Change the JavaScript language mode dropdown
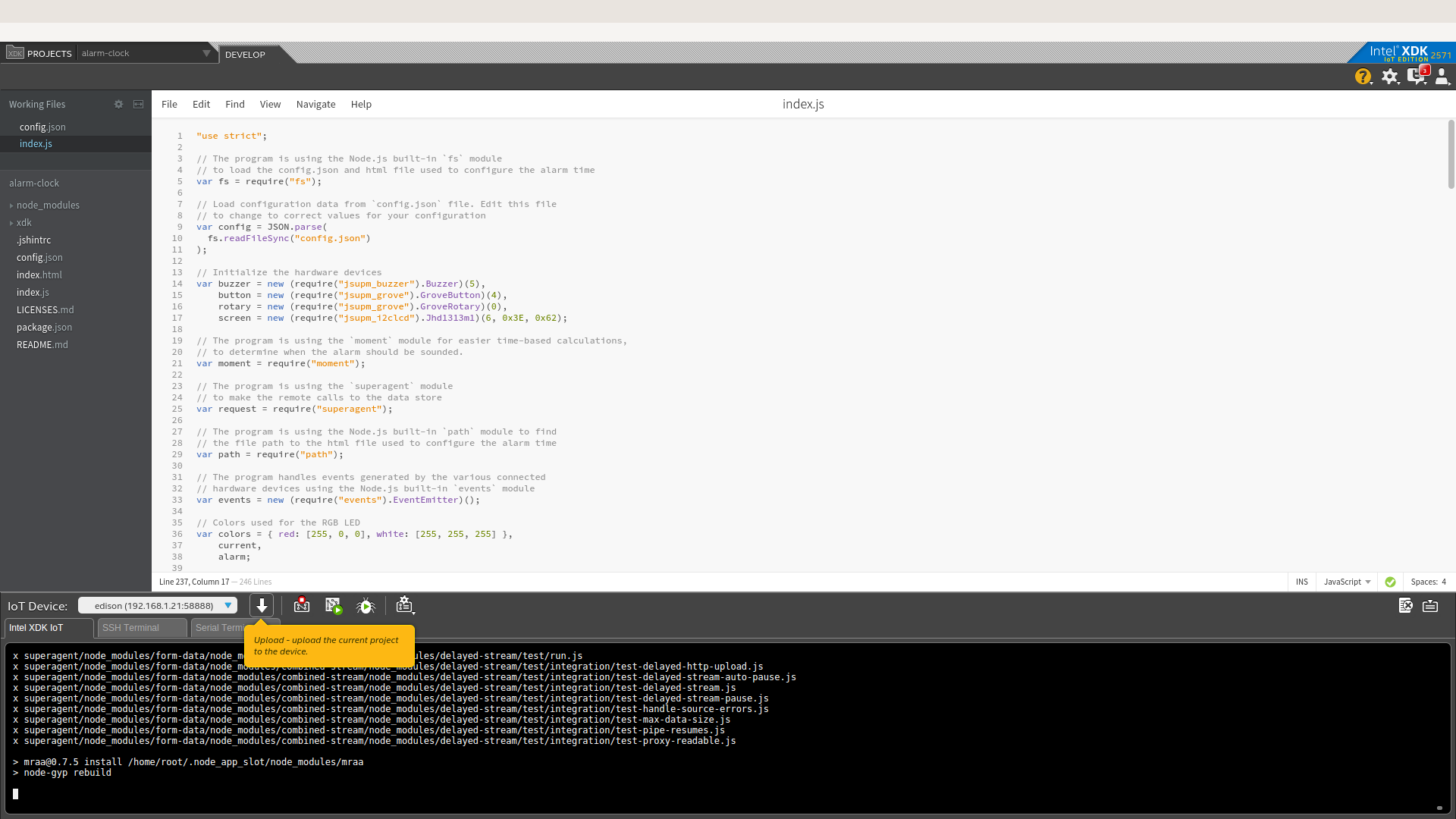Viewport: 1456px width, 819px height. tap(1347, 582)
